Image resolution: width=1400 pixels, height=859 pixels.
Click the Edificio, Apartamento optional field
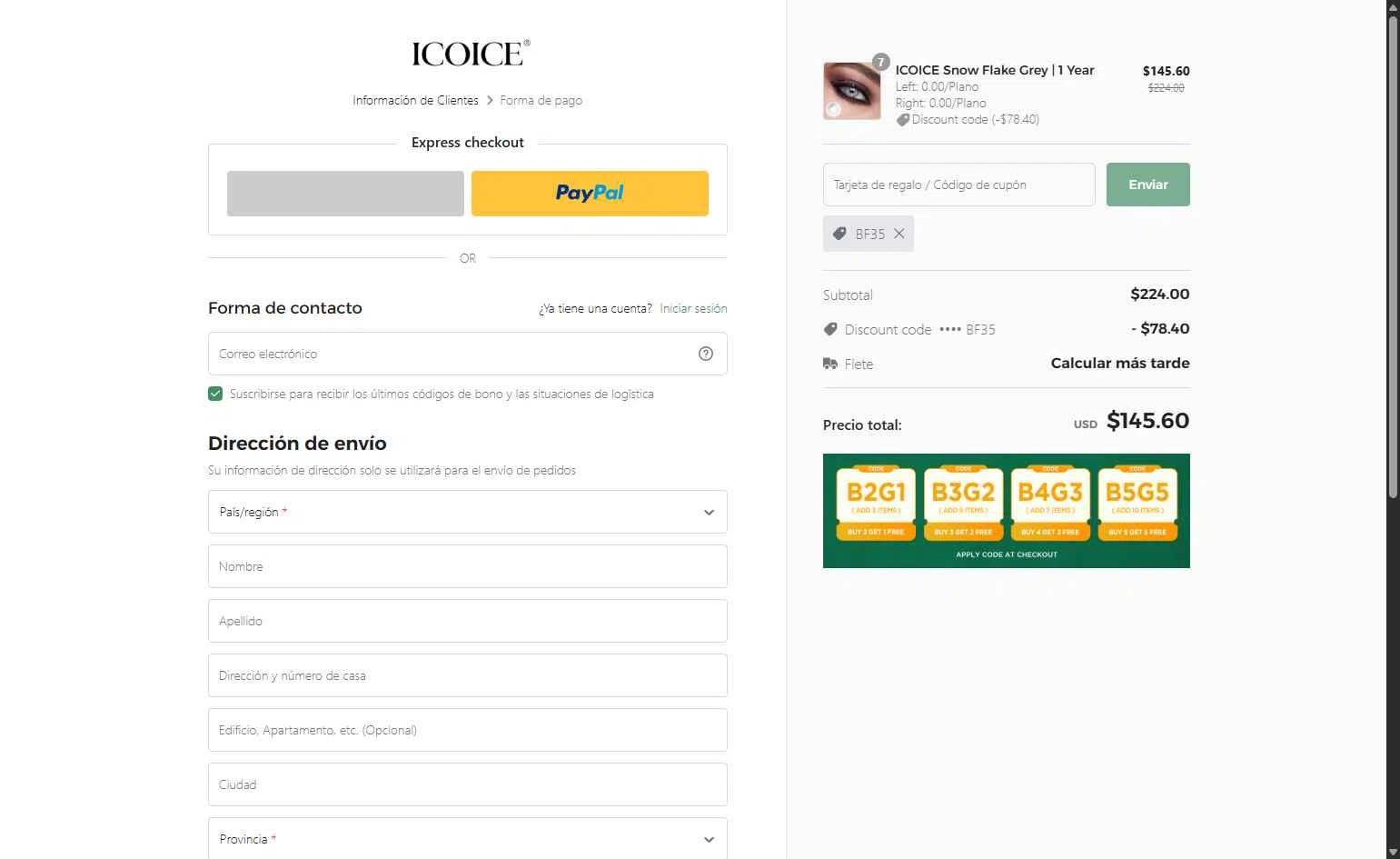click(x=468, y=730)
